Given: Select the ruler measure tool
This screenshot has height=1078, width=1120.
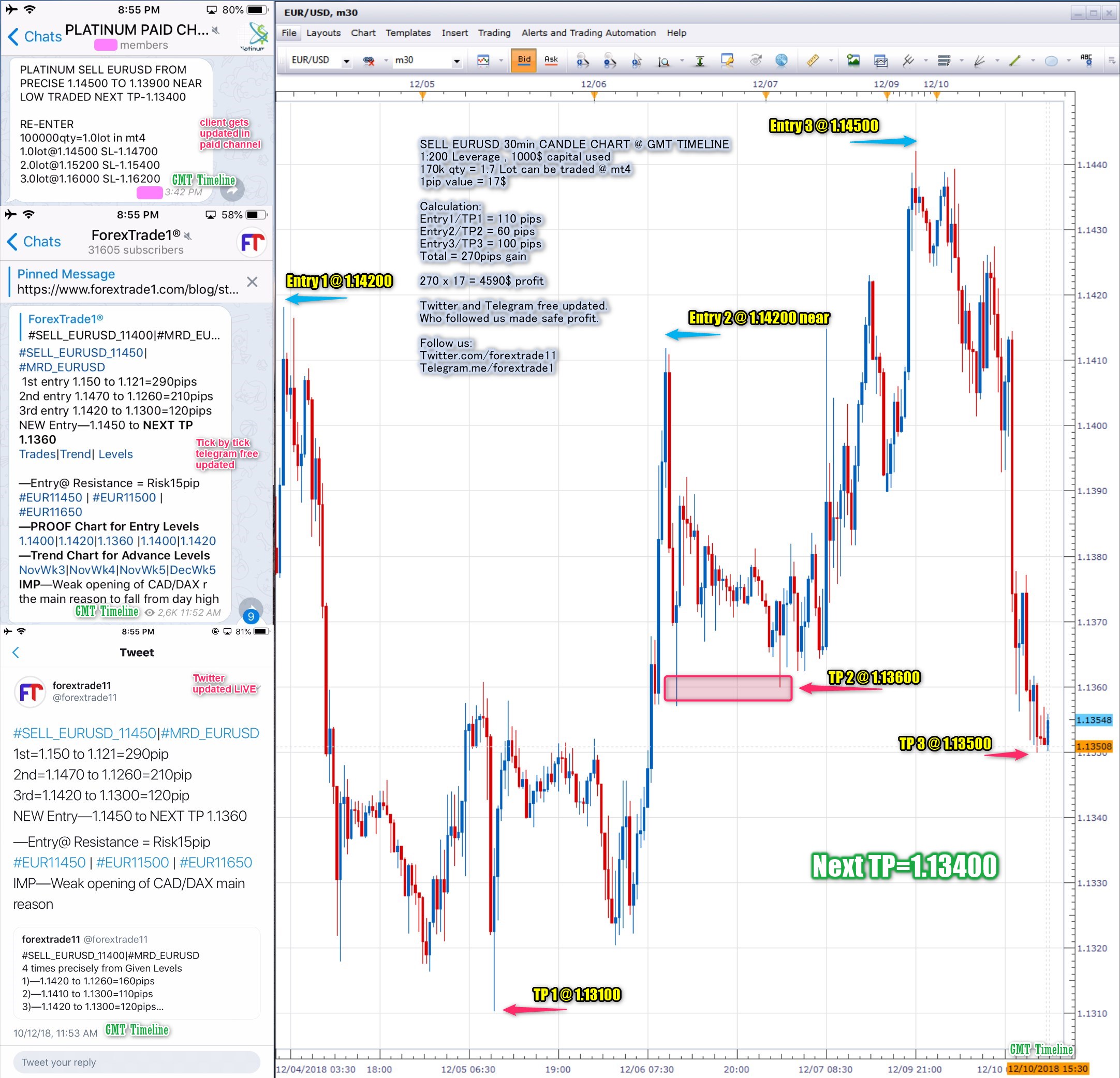Looking at the screenshot, I should [813, 61].
